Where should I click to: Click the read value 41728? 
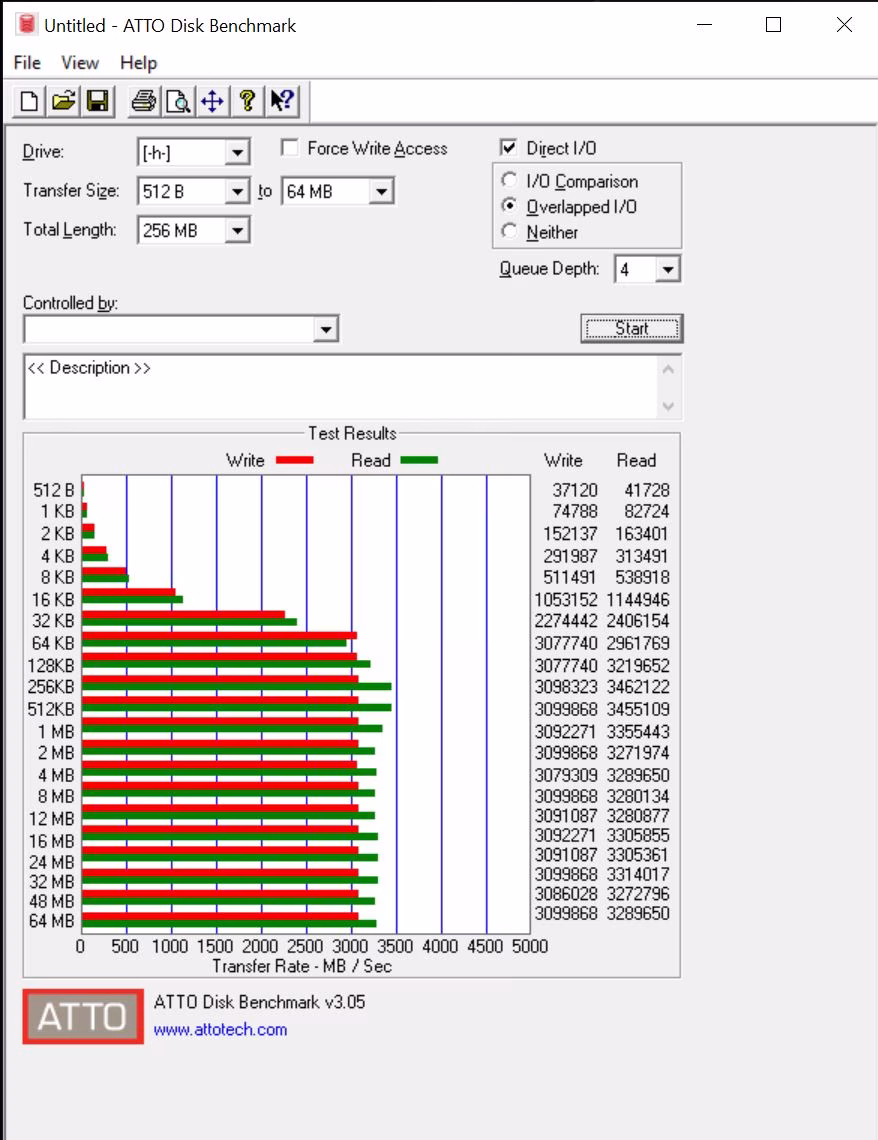pos(647,490)
